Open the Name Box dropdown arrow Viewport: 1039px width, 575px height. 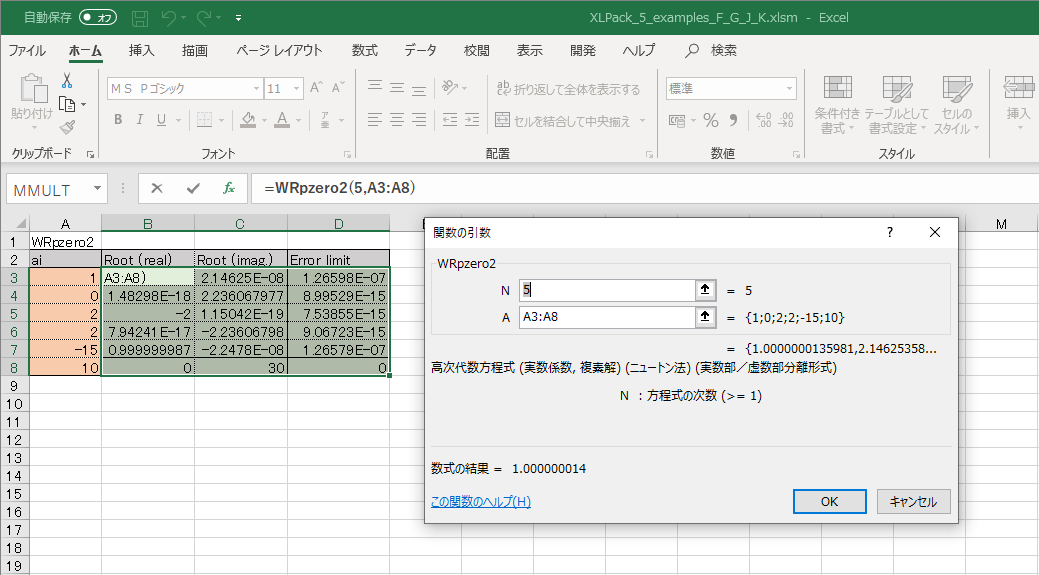(x=97, y=189)
